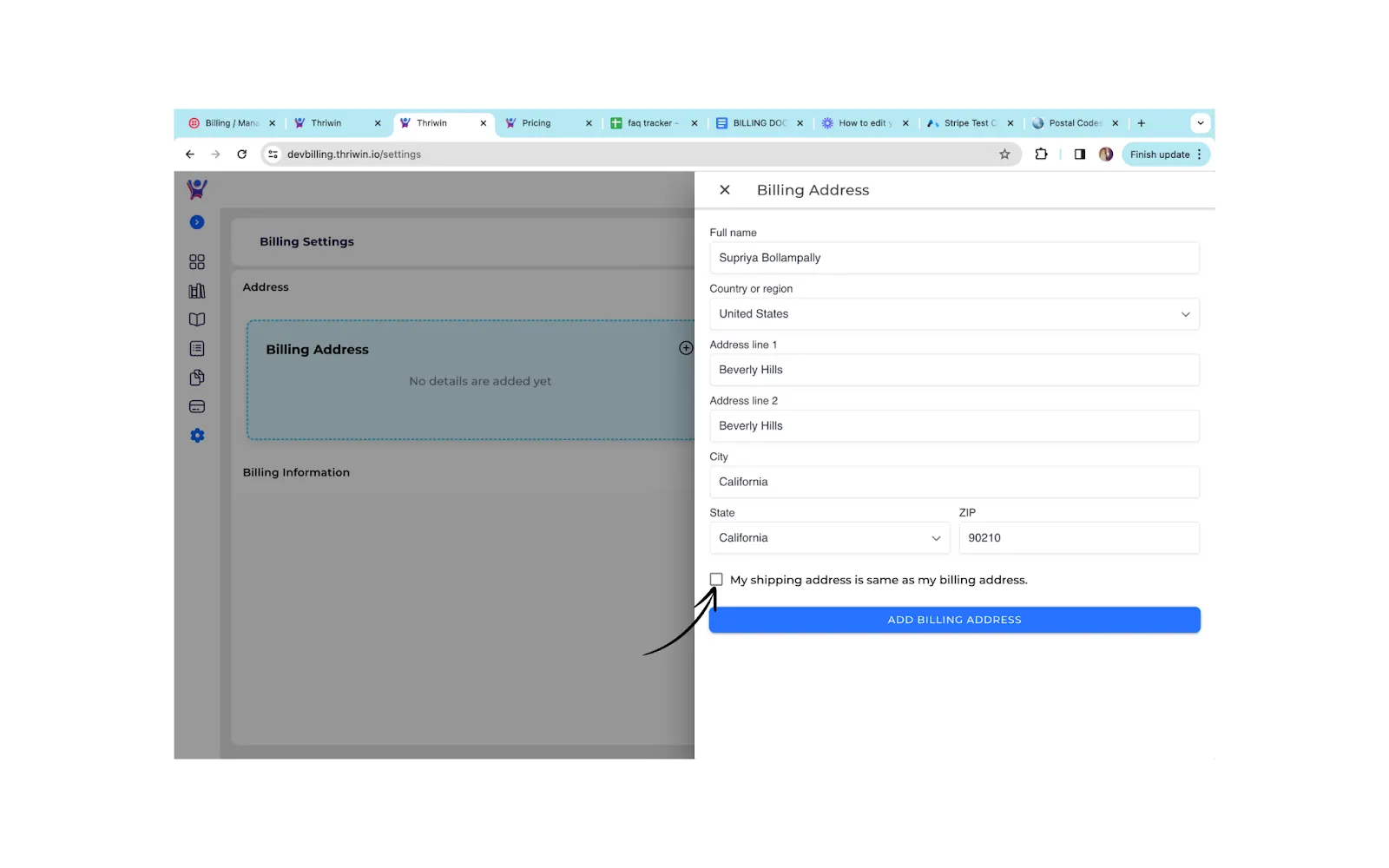Check shipping same as billing checkbox
This screenshot has height=868, width=1389.
coord(716,579)
